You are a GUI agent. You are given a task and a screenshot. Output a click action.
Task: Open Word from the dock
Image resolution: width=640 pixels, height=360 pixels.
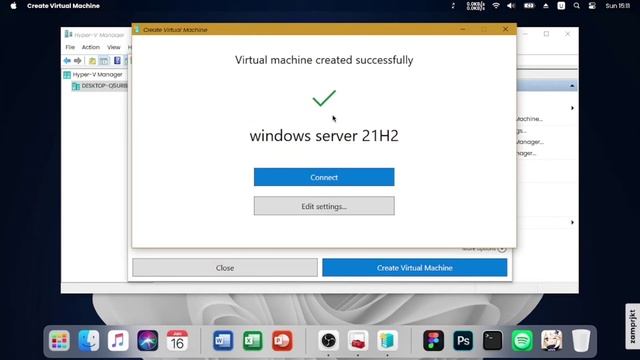coord(223,340)
